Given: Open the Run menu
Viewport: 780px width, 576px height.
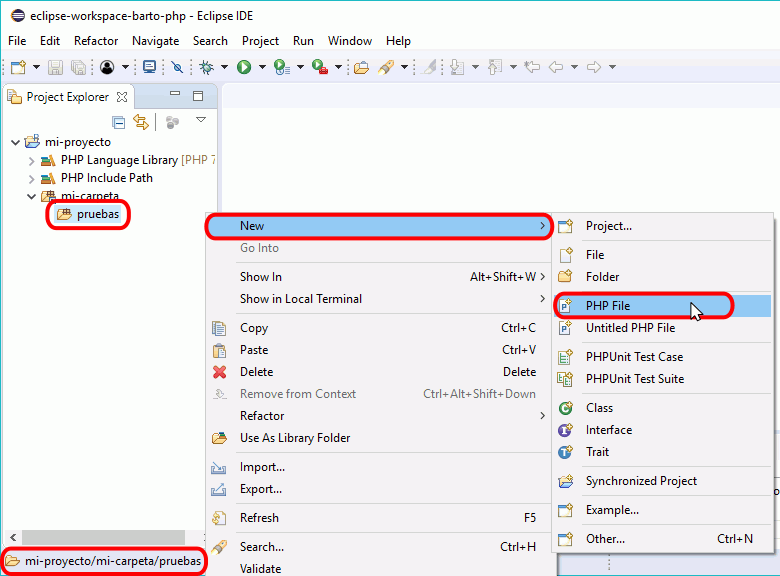Looking at the screenshot, I should 303,41.
